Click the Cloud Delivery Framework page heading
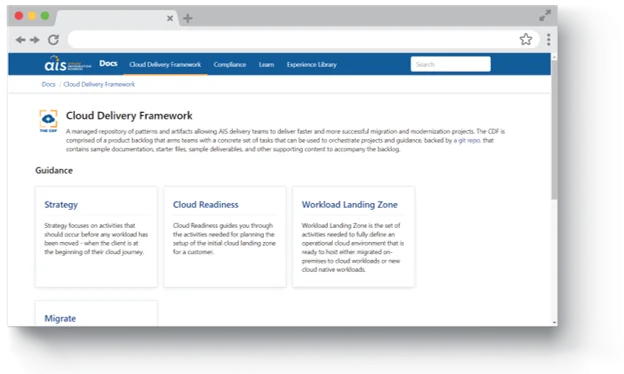This screenshot has width=624, height=374. pos(129,116)
